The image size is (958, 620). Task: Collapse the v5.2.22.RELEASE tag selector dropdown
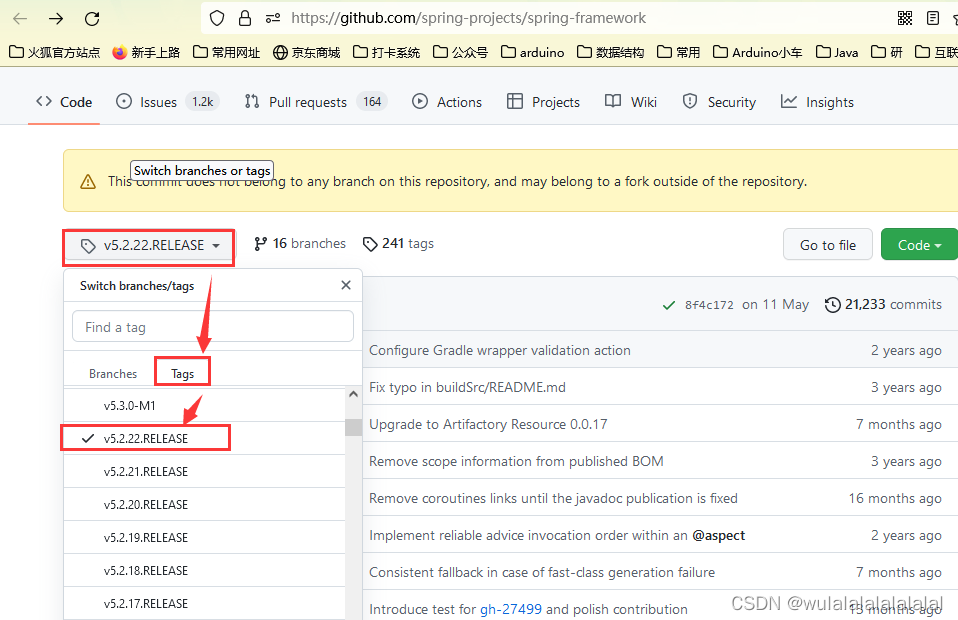click(x=148, y=246)
